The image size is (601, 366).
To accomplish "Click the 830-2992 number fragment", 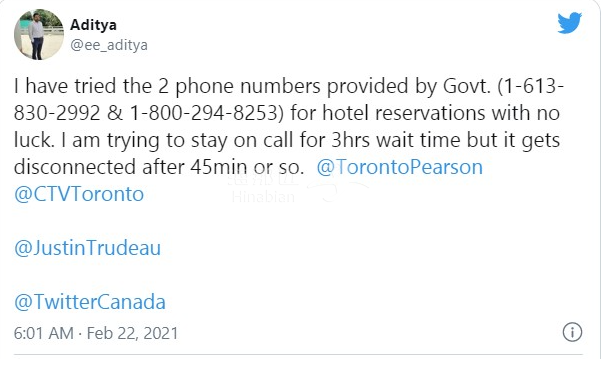I will pyautogui.click(x=57, y=113).
